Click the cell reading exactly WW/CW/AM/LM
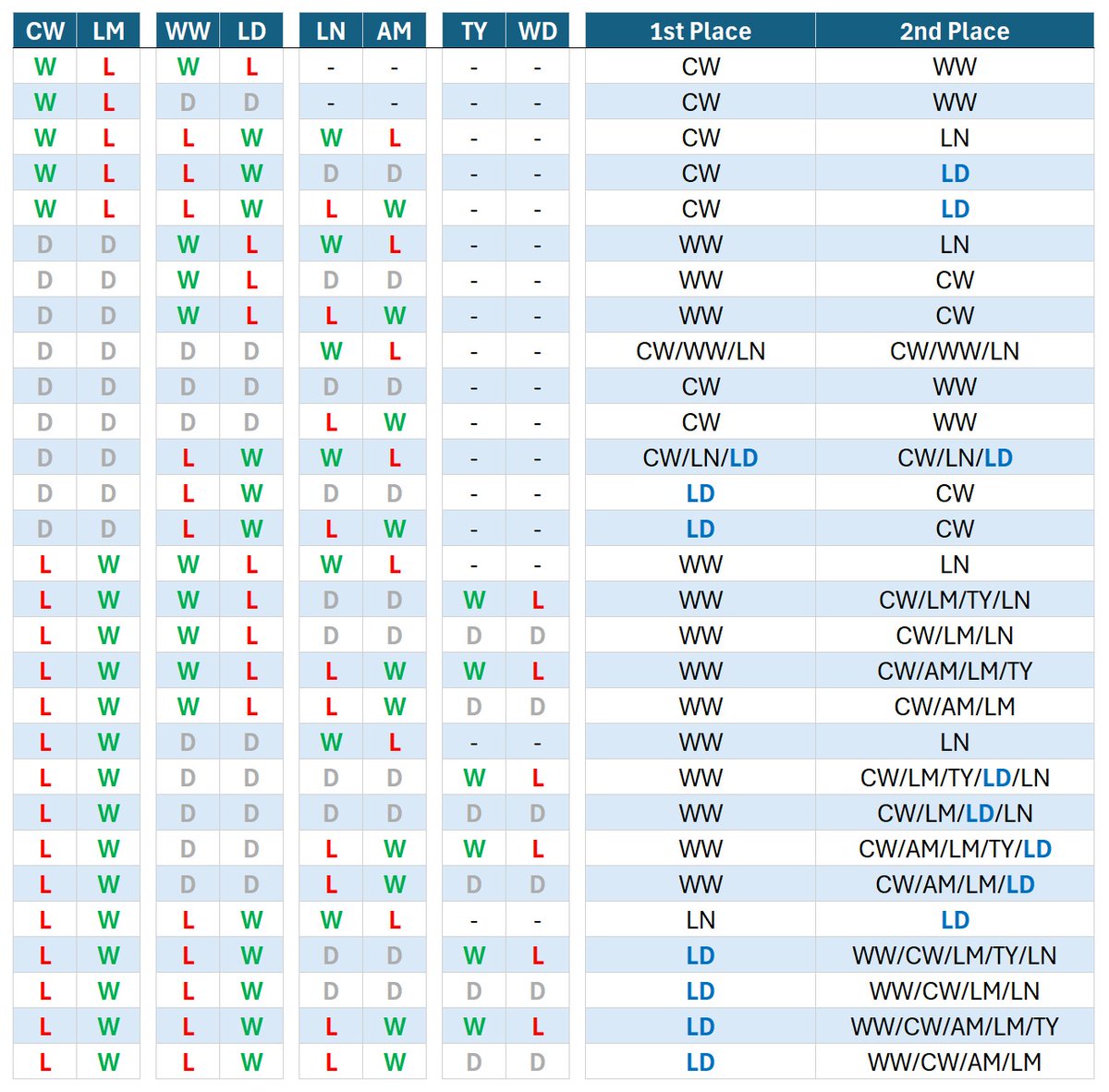 pyautogui.click(x=955, y=1062)
